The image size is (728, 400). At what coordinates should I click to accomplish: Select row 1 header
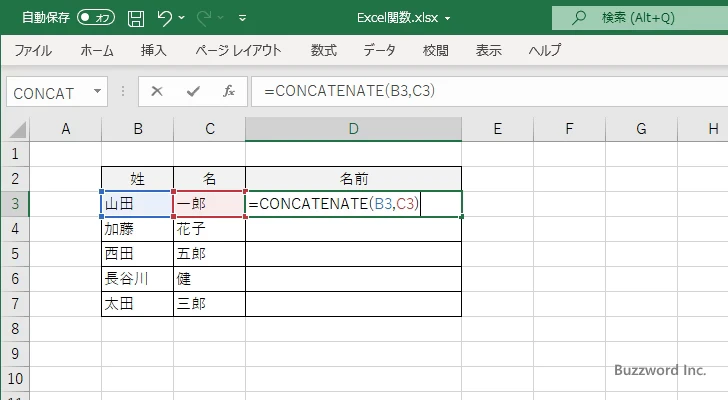click(15, 154)
